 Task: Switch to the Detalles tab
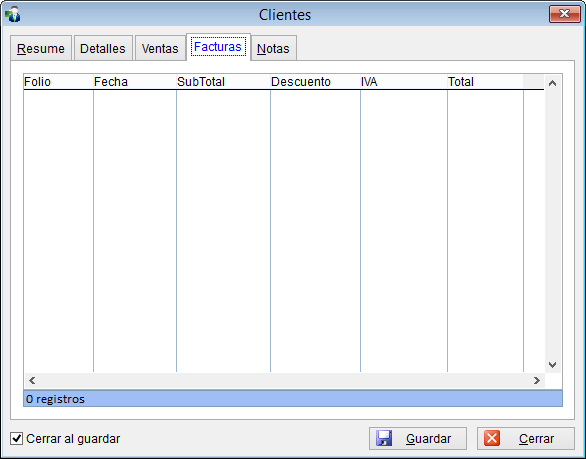coord(103,48)
